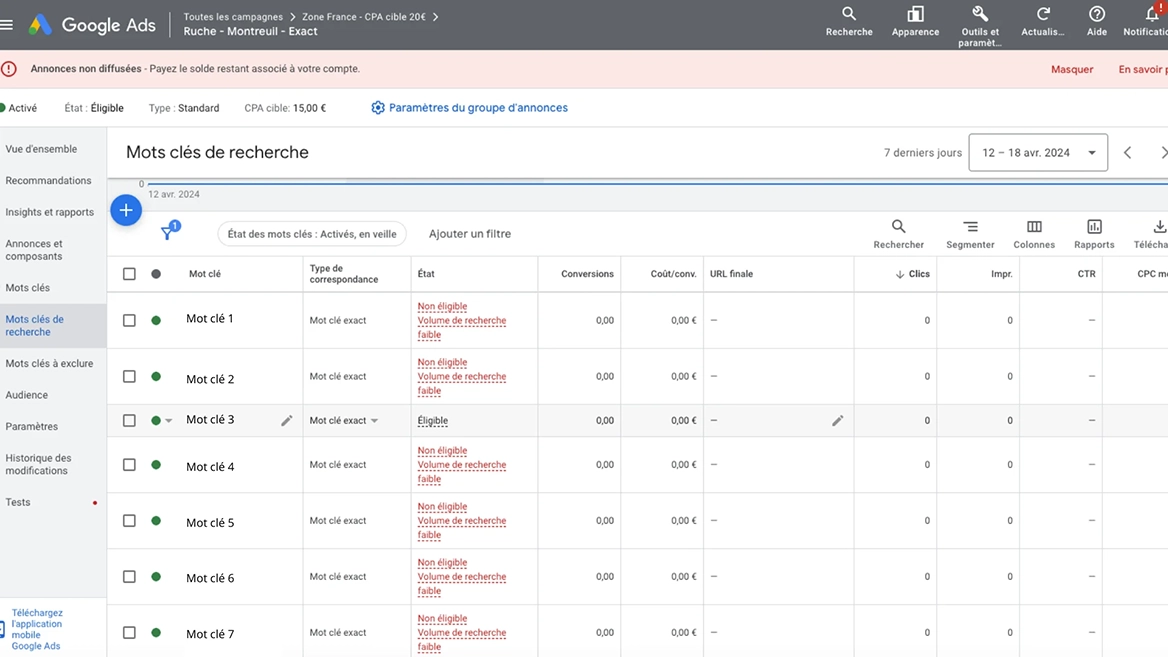The width and height of the screenshot is (1168, 657).
Task: Open Toutes les campagnes breadcrumb
Action: [233, 16]
